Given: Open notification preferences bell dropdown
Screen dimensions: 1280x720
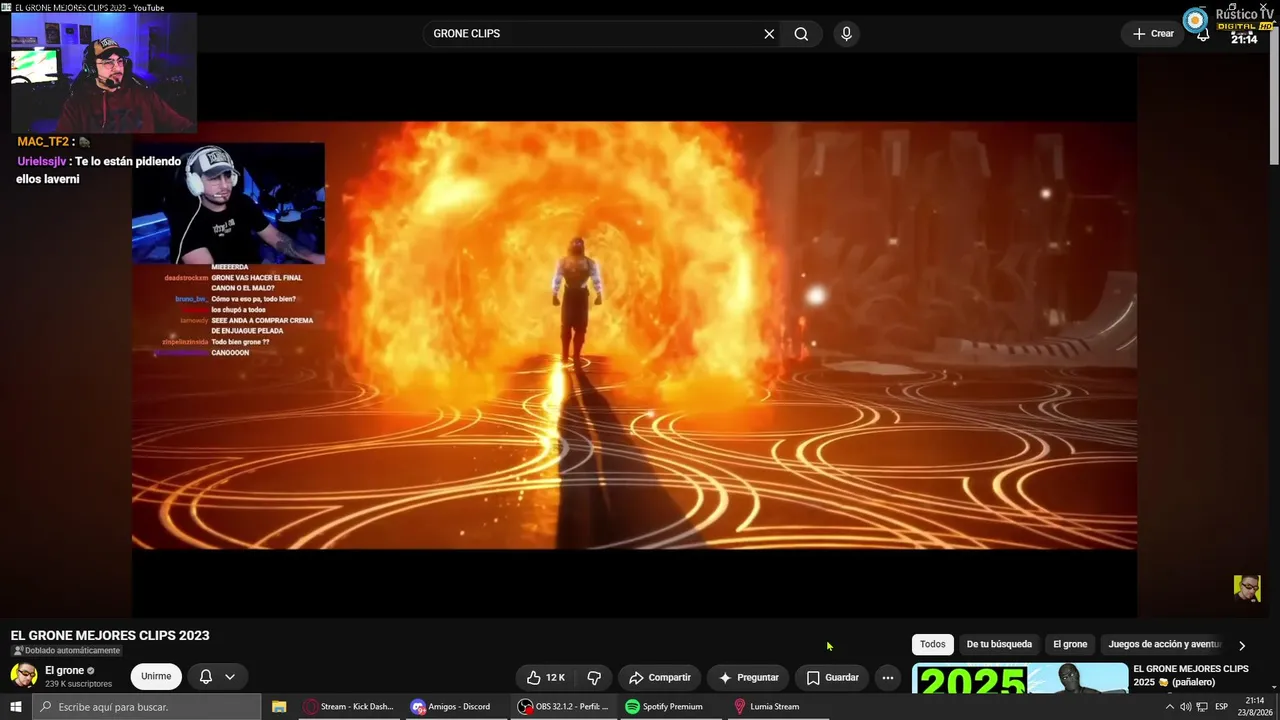Looking at the screenshot, I should point(217,677).
